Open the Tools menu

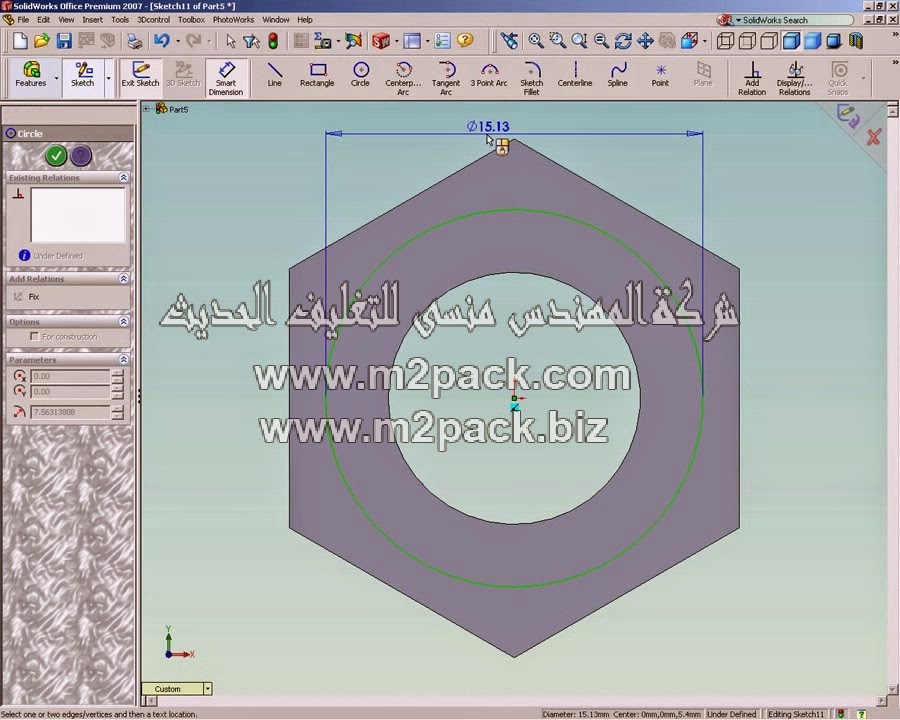120,20
